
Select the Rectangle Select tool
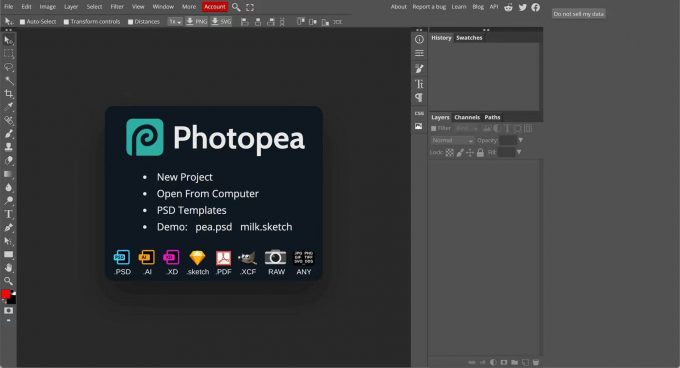click(x=8, y=54)
